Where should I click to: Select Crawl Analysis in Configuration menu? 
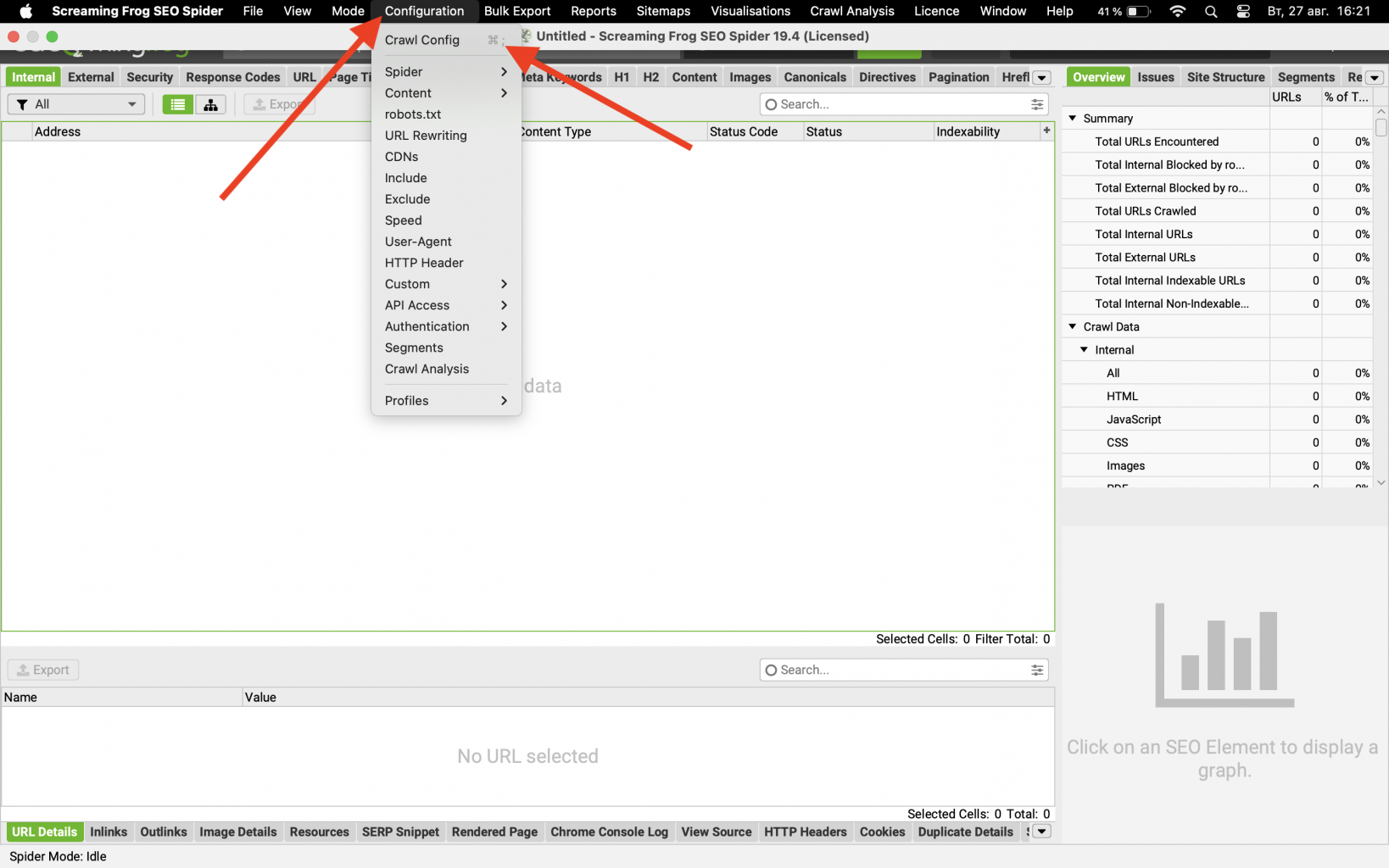[446, 369]
